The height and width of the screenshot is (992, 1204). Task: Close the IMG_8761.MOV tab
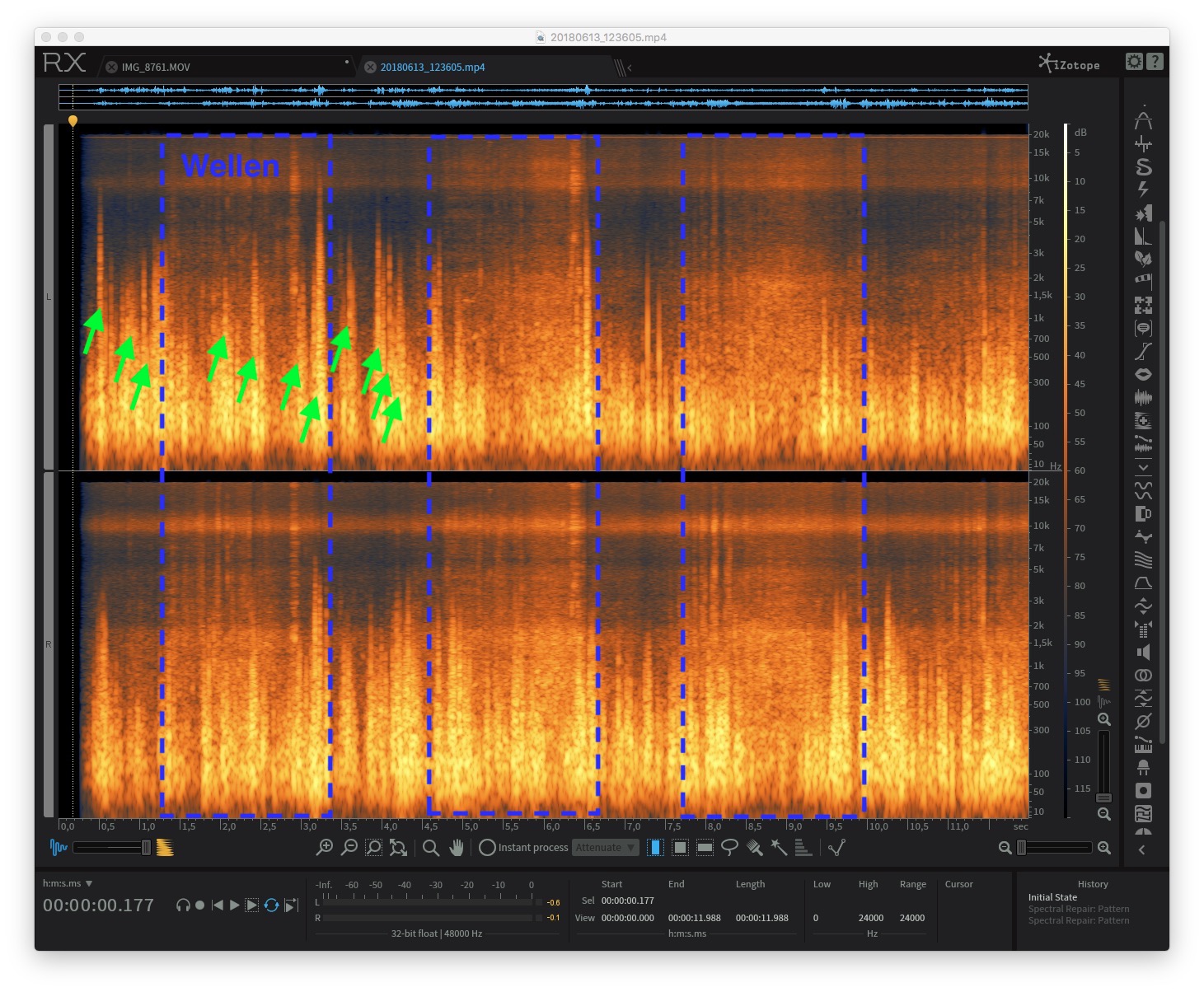(x=111, y=68)
